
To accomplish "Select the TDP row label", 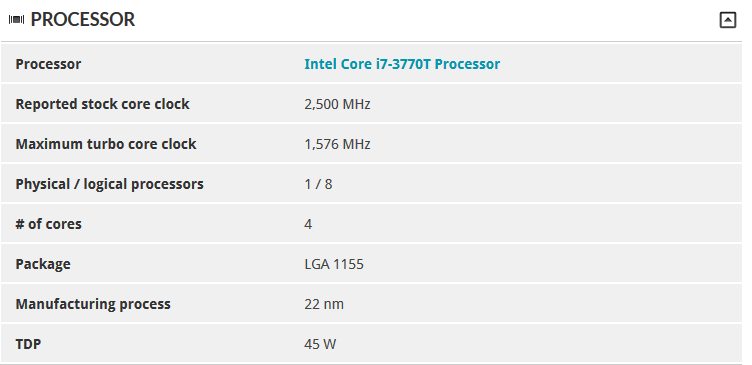I will pos(28,344).
